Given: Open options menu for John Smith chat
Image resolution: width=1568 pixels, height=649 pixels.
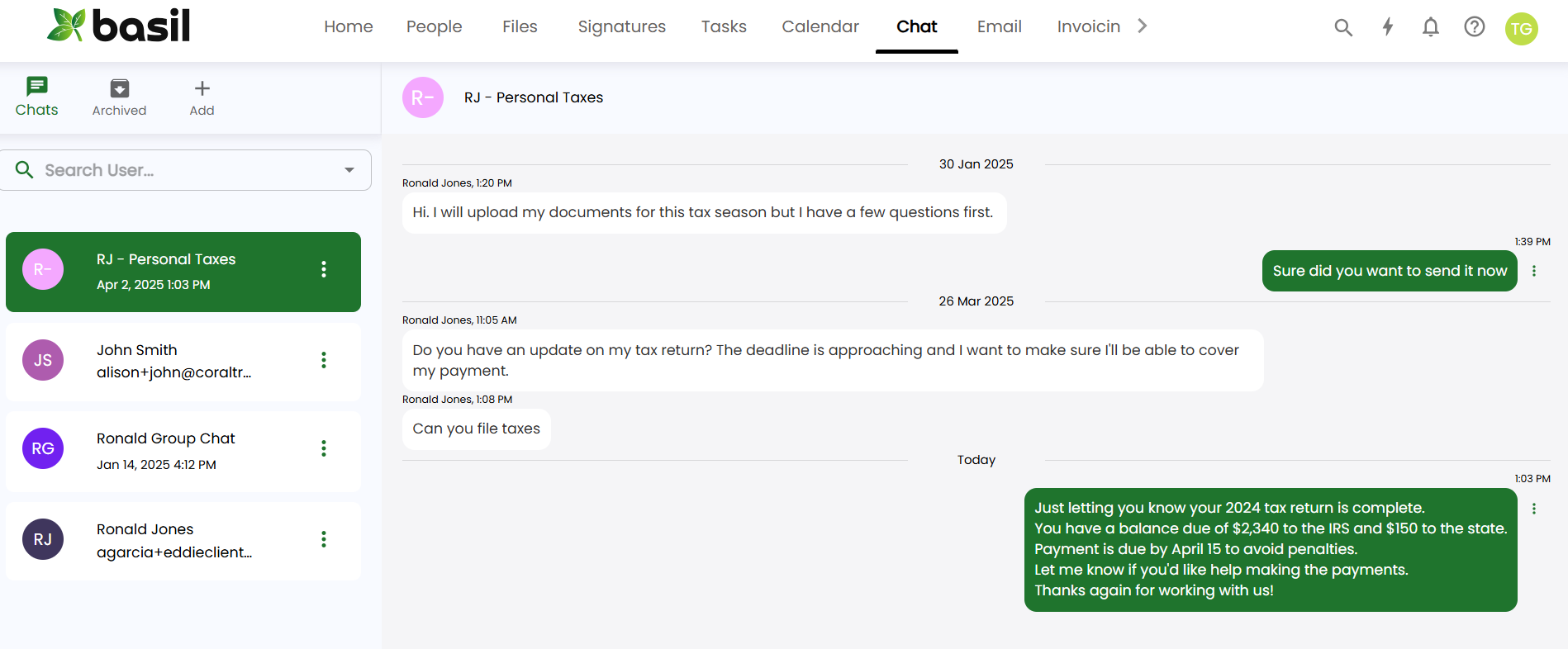Looking at the screenshot, I should point(324,360).
